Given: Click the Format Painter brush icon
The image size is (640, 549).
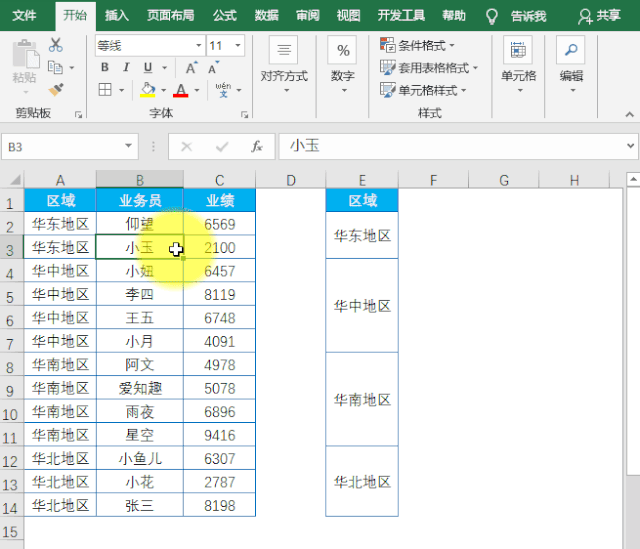Looking at the screenshot, I should tap(55, 89).
